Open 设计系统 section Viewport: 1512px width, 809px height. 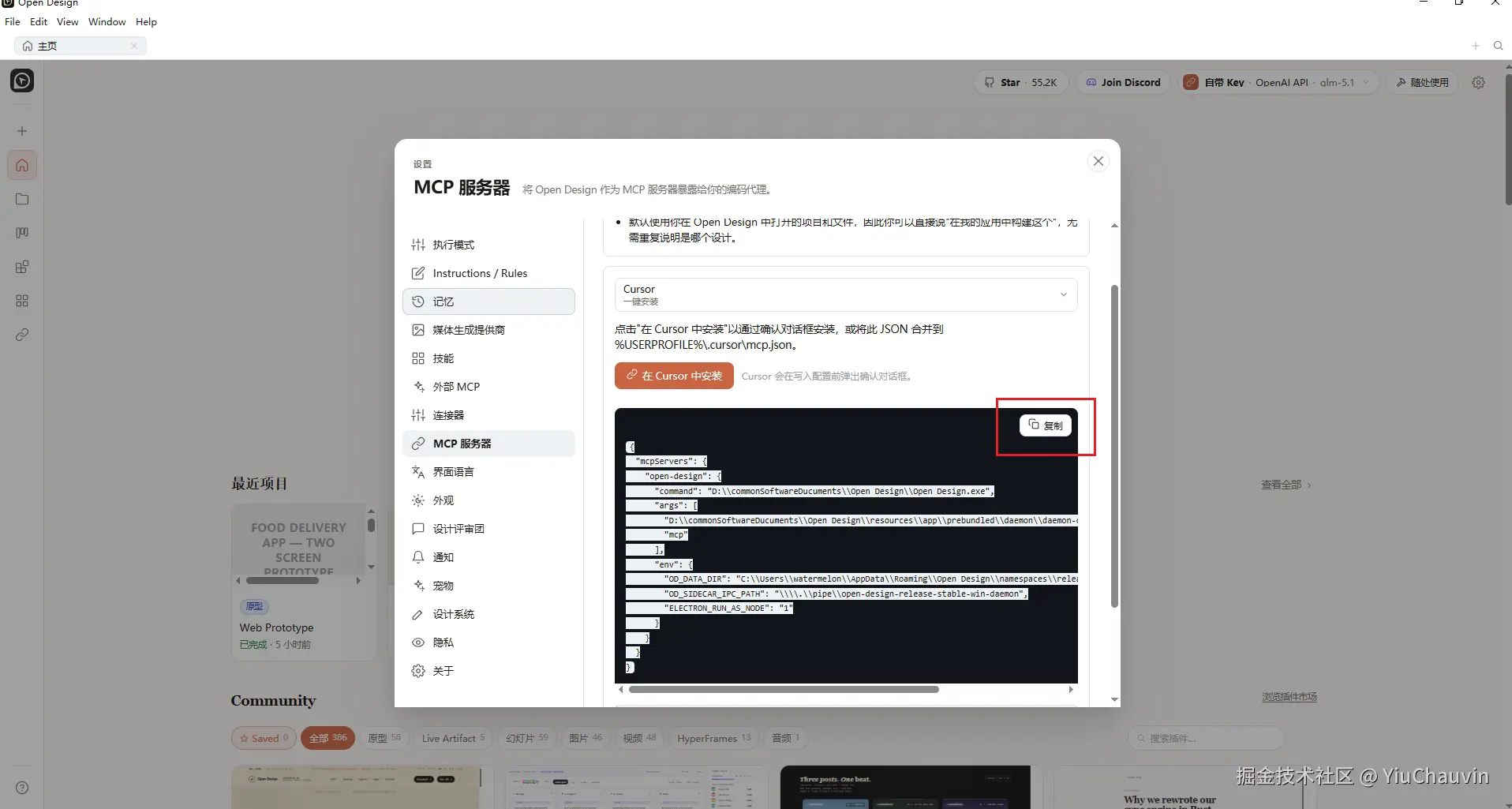tap(488, 614)
